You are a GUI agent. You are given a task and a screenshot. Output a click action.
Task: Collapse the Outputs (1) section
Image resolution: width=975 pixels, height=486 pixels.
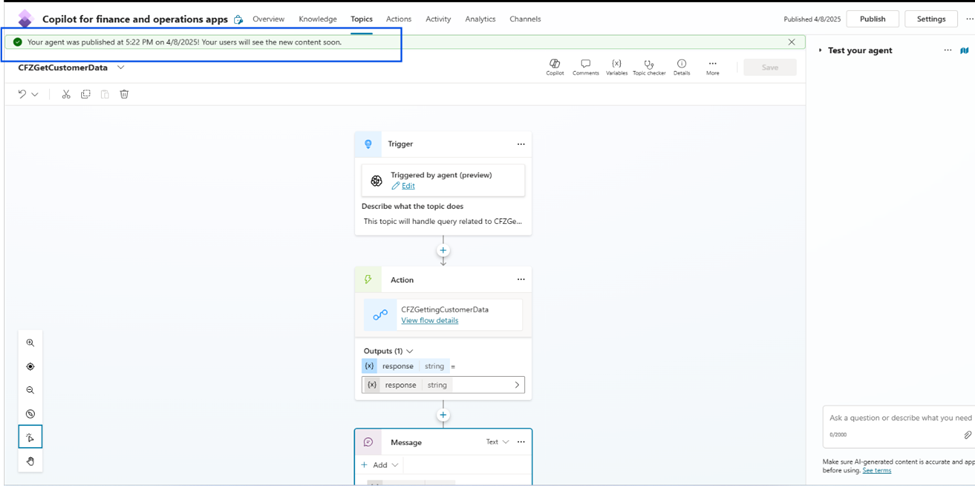[409, 351]
